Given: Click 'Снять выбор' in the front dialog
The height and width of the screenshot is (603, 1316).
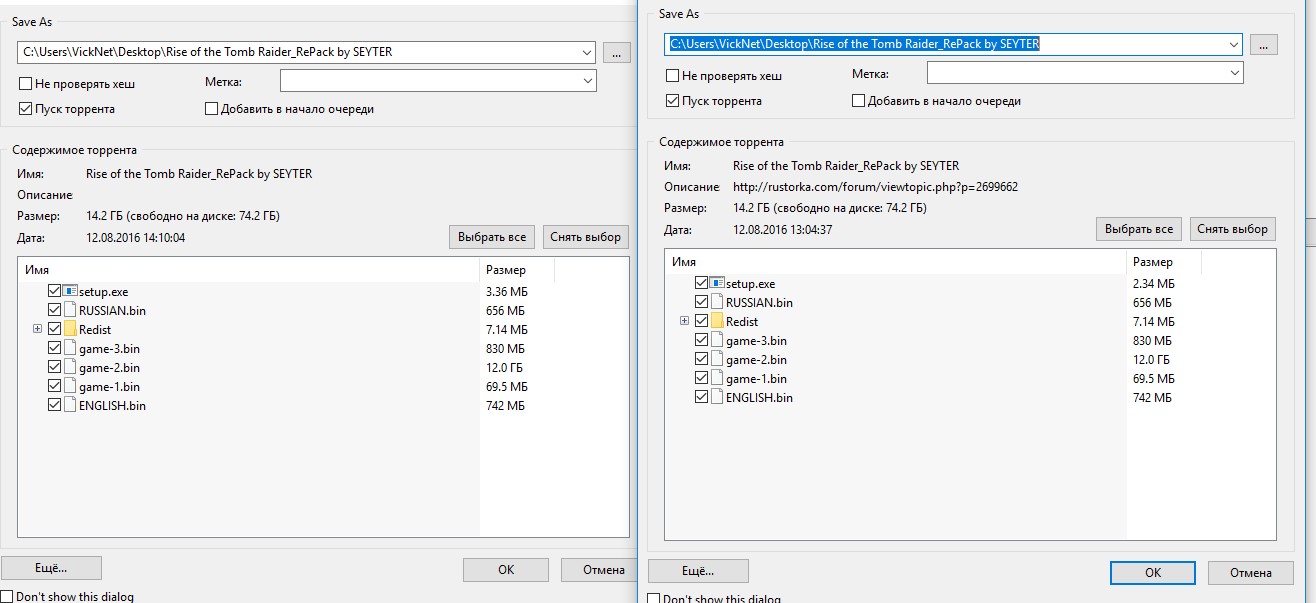Looking at the screenshot, I should click(x=1233, y=229).
